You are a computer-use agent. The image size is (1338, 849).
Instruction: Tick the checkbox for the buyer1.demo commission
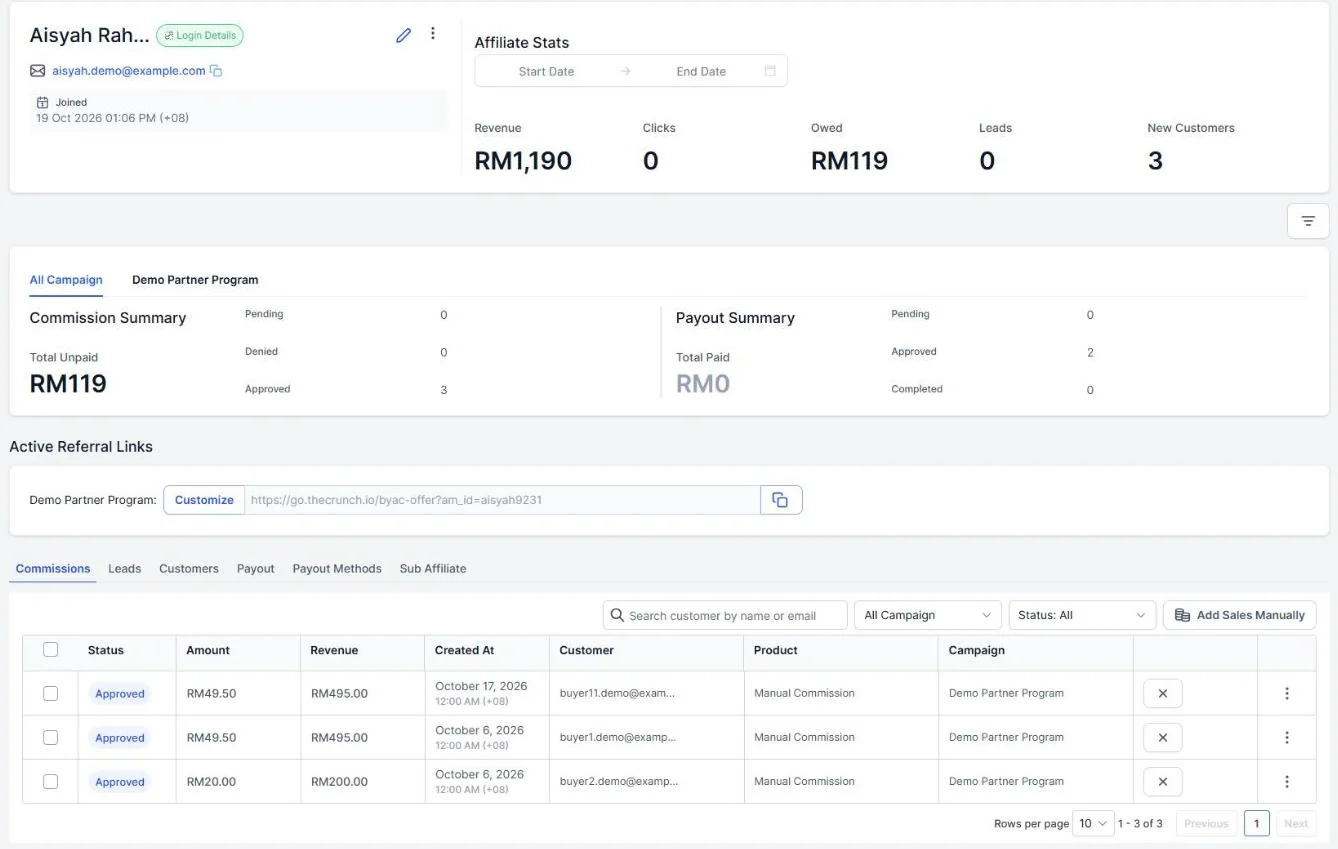[51, 737]
